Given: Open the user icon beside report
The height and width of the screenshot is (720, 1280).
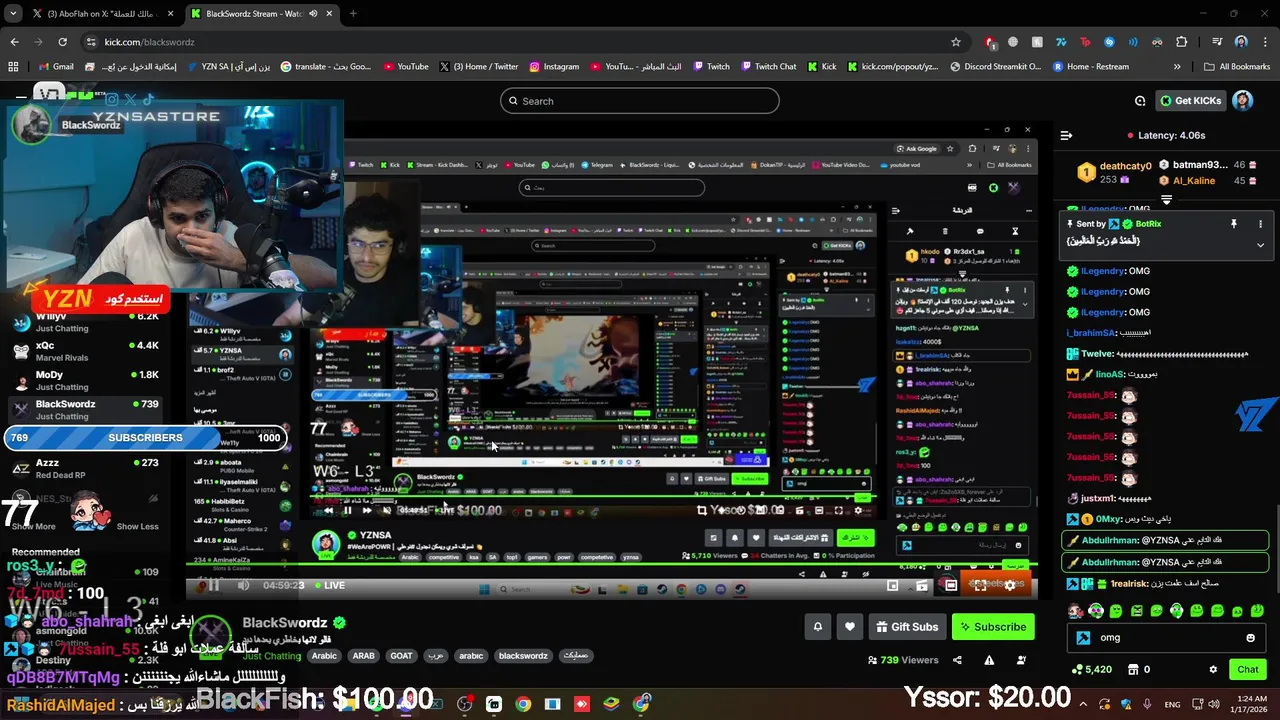Looking at the screenshot, I should pos(1021,660).
